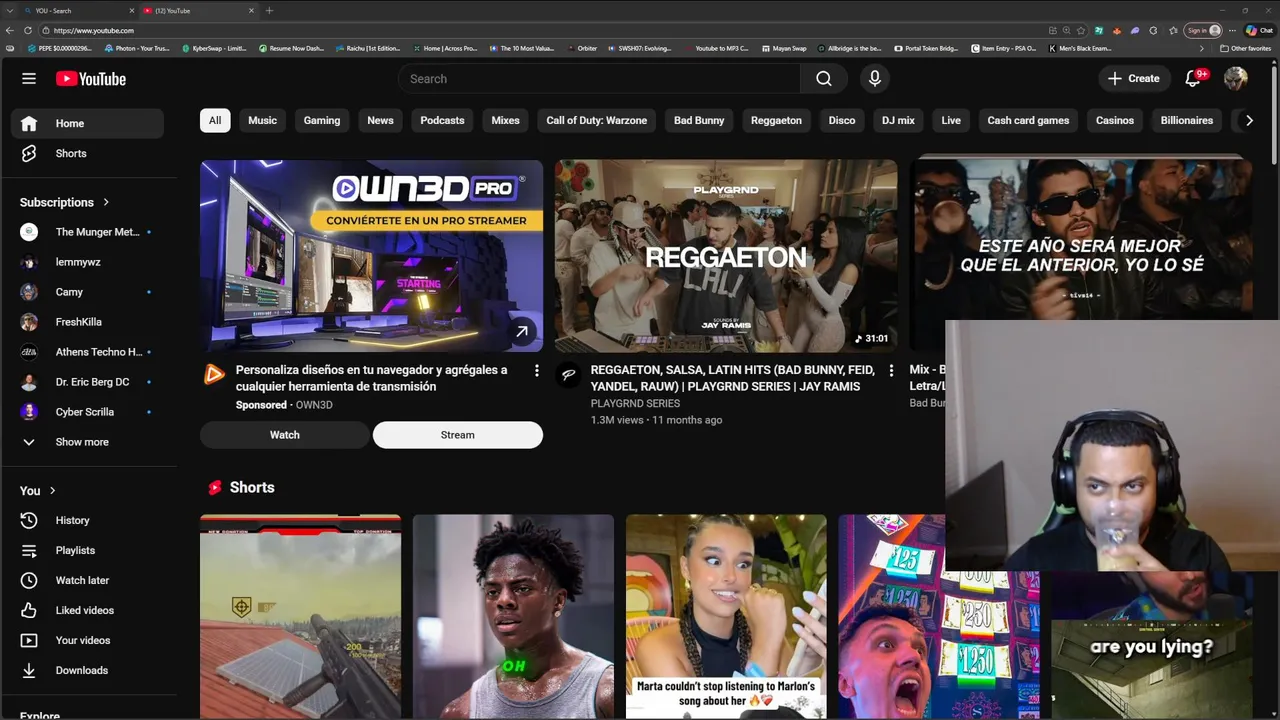Open the notifications bell

tap(1193, 79)
